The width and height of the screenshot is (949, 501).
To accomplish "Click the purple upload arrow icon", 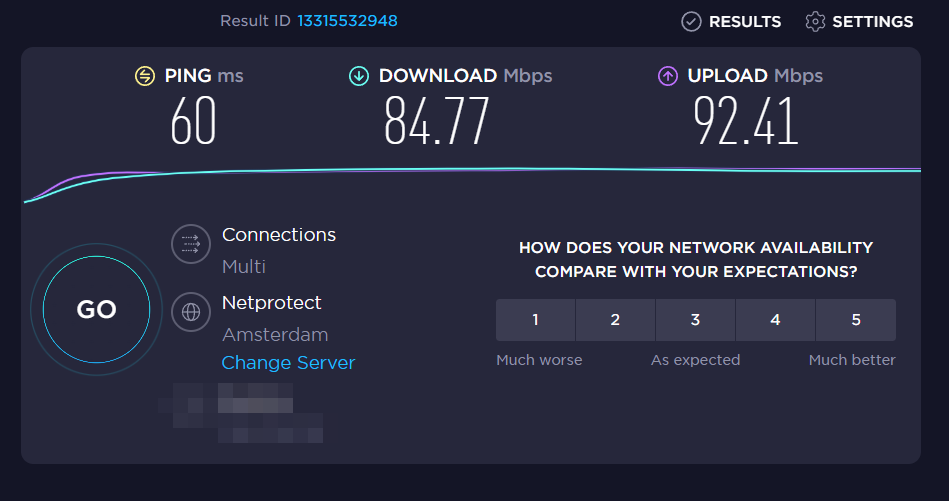I will click(667, 76).
